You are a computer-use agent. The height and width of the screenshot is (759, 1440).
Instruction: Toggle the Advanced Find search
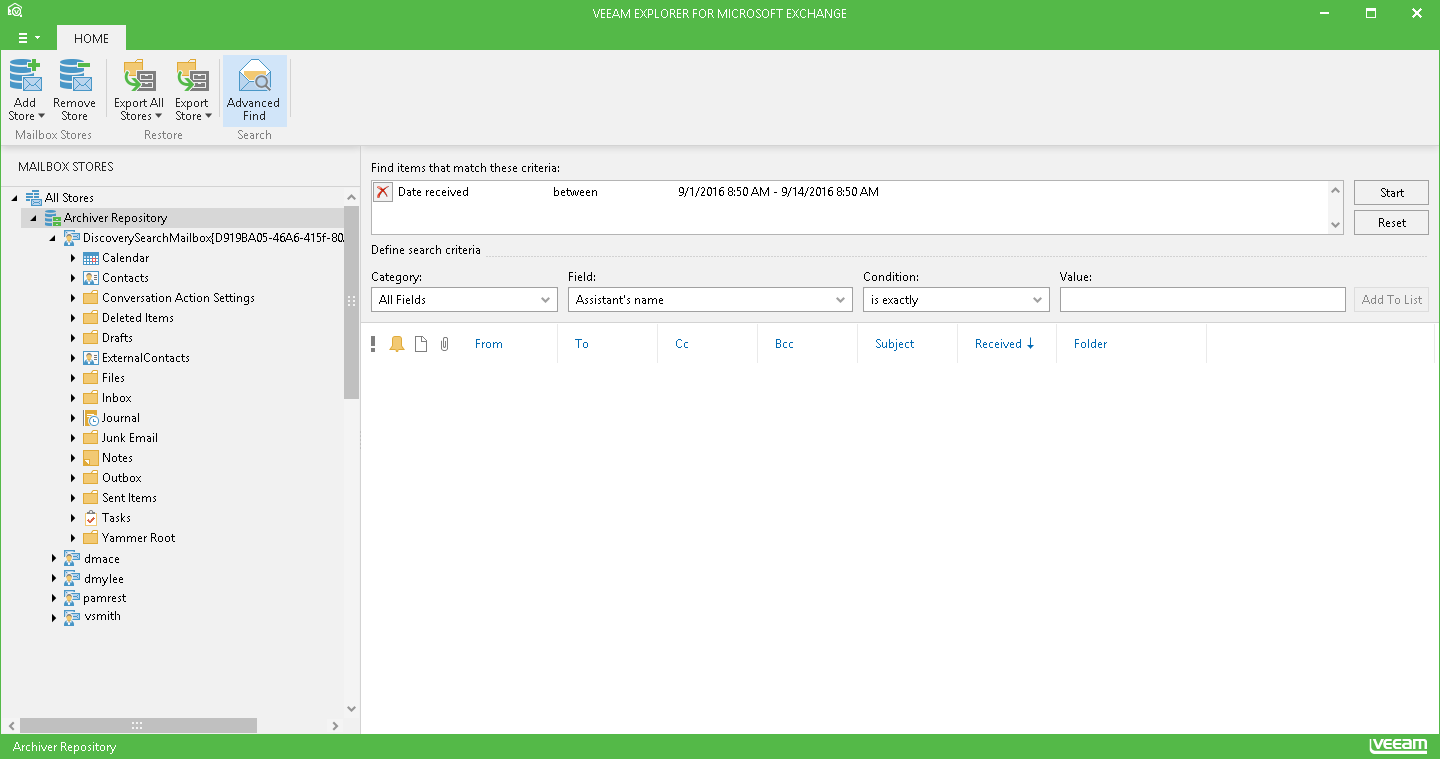254,90
